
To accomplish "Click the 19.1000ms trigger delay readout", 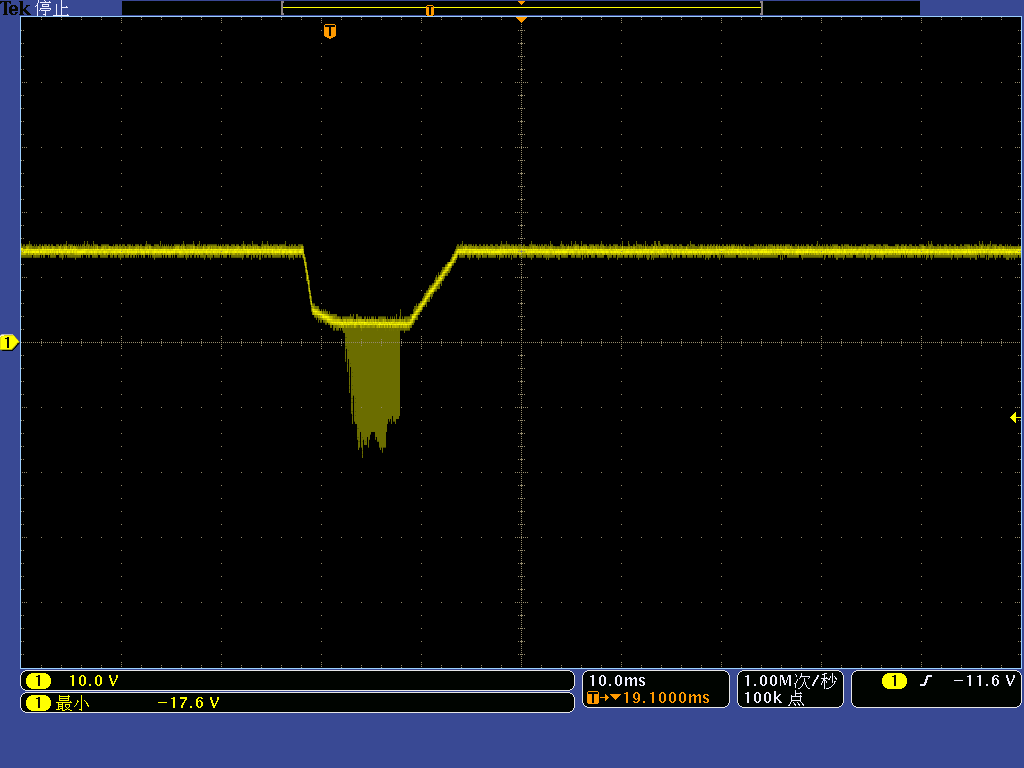I will 665,697.
